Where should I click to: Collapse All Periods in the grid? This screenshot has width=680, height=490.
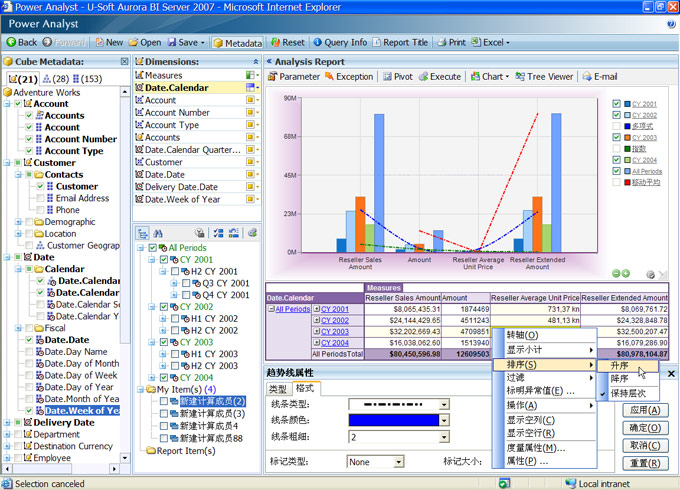click(x=271, y=309)
